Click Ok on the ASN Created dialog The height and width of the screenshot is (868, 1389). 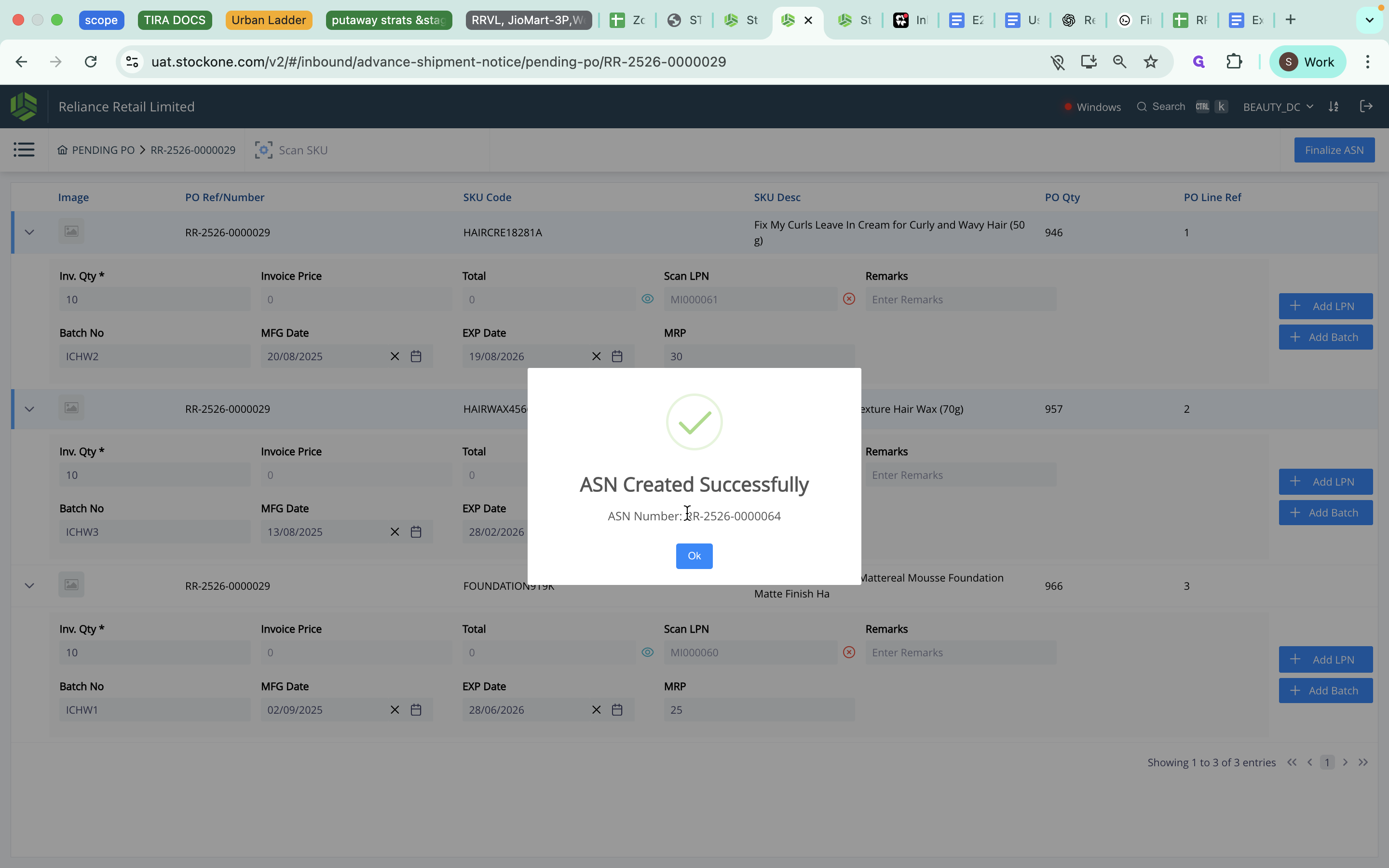pyautogui.click(x=694, y=556)
